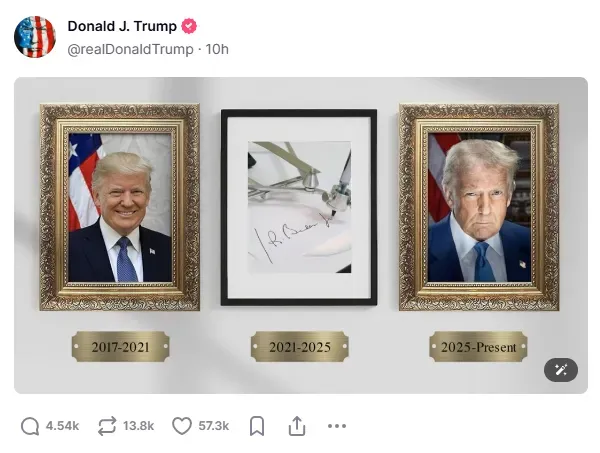
Task: Open the three-dot more options menu
Action: [337, 426]
